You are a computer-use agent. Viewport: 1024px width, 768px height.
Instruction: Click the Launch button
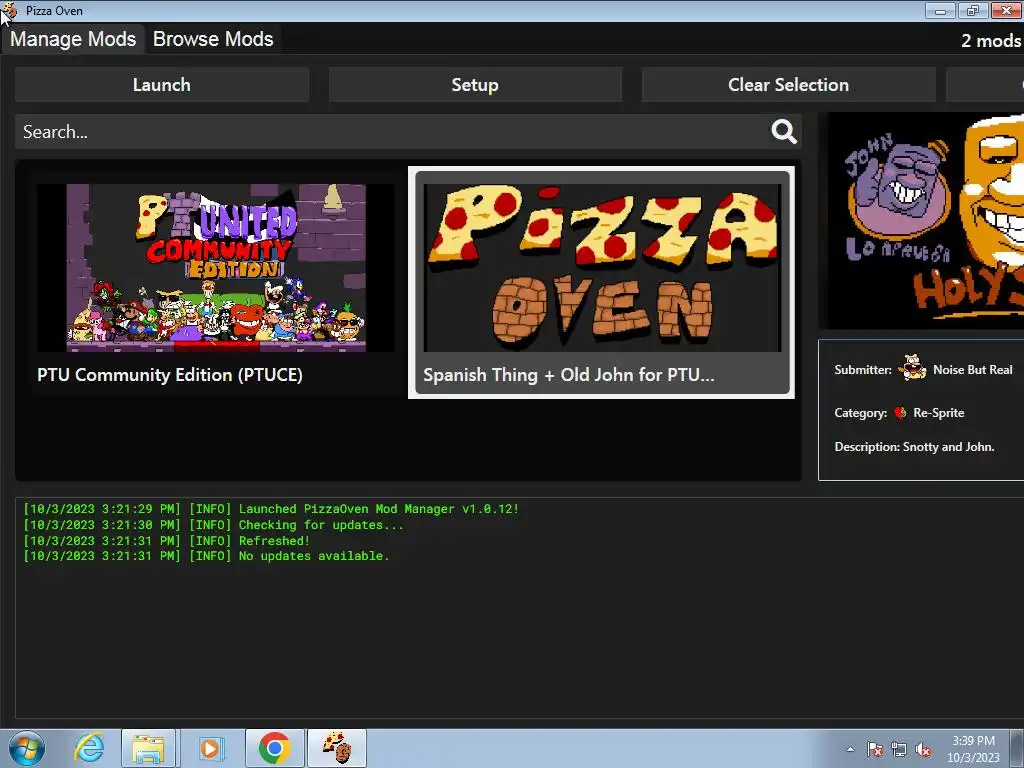(162, 85)
